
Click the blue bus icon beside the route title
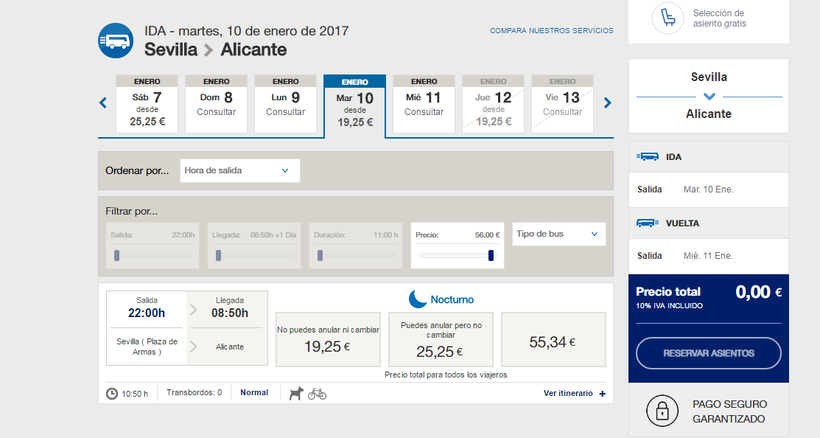coord(117,41)
